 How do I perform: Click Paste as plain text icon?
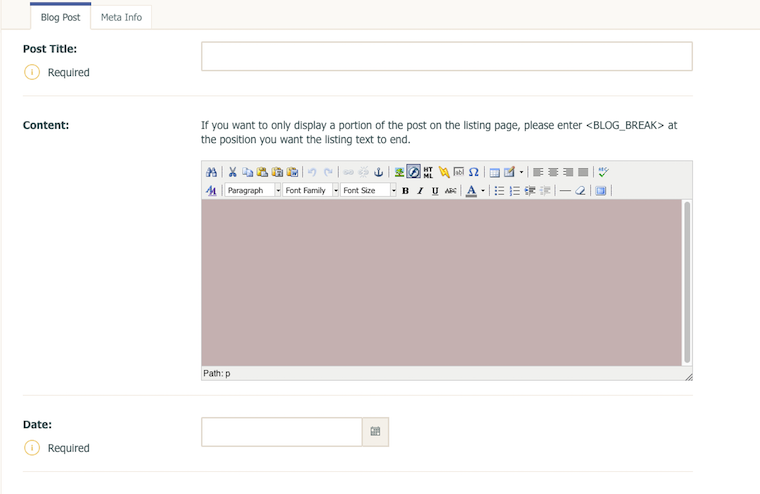pos(277,172)
